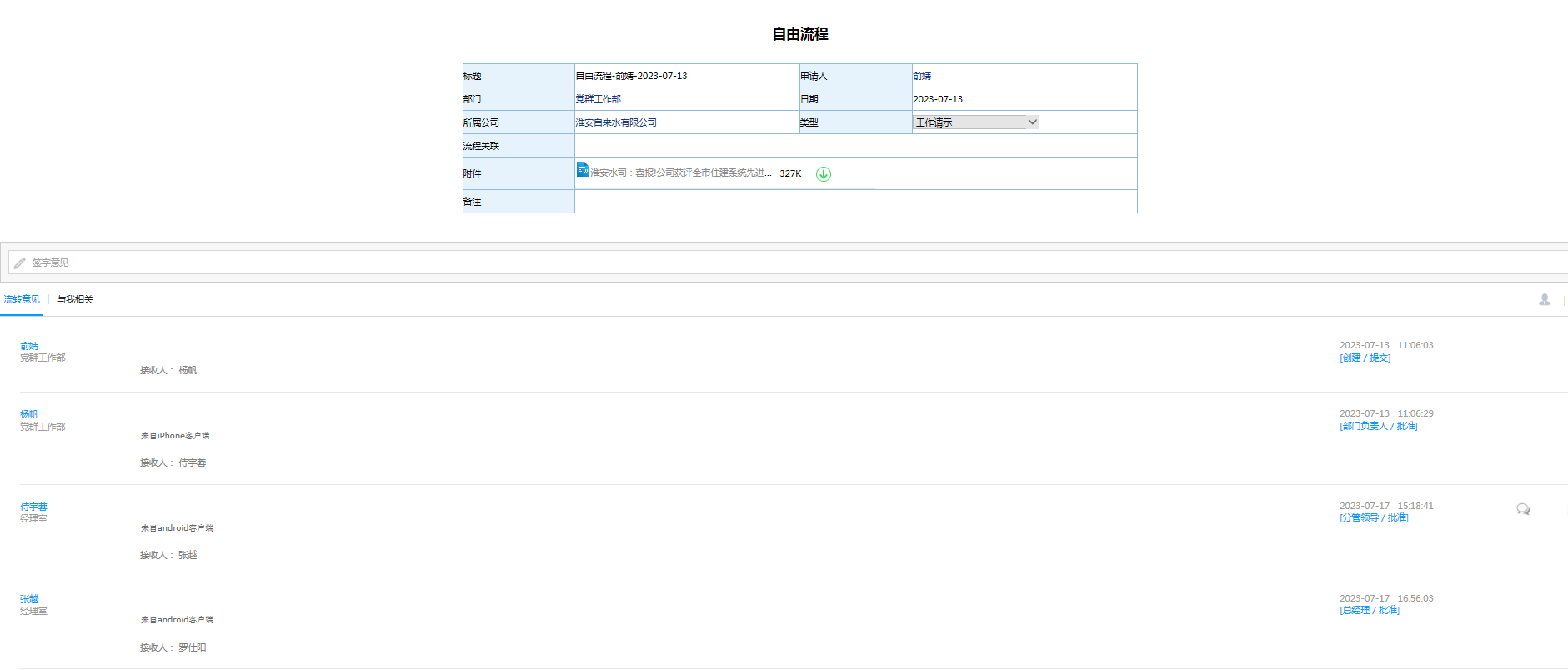Switch to the 流转意见 tab
1568x670 pixels.
click(x=22, y=299)
